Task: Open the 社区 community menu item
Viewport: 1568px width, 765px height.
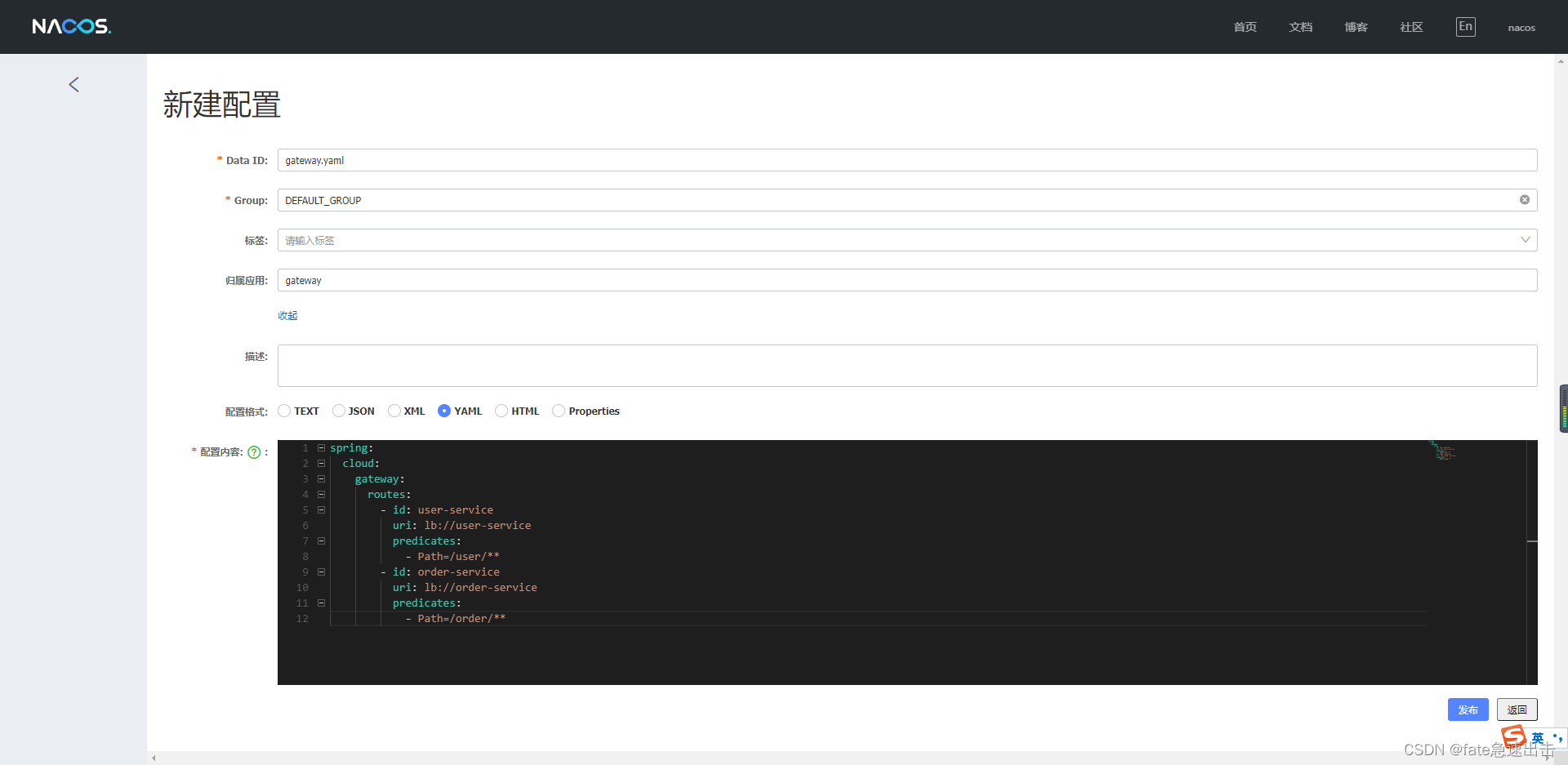Action: pos(1411,27)
